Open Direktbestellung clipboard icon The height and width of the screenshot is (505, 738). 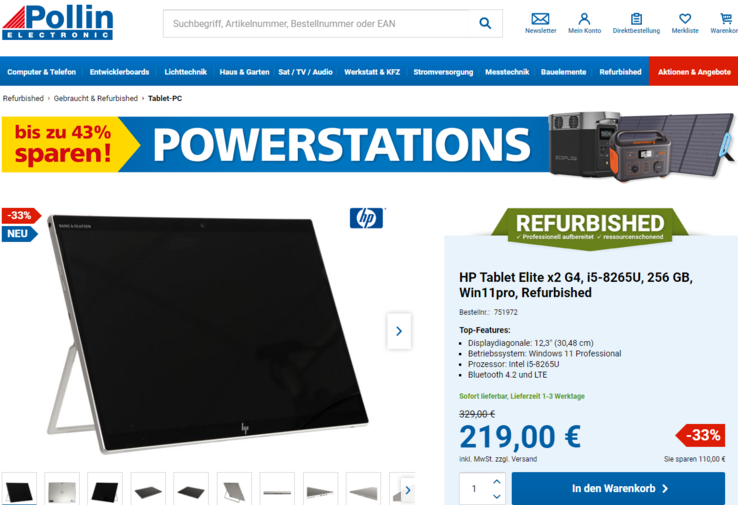pyautogui.click(x=636, y=18)
